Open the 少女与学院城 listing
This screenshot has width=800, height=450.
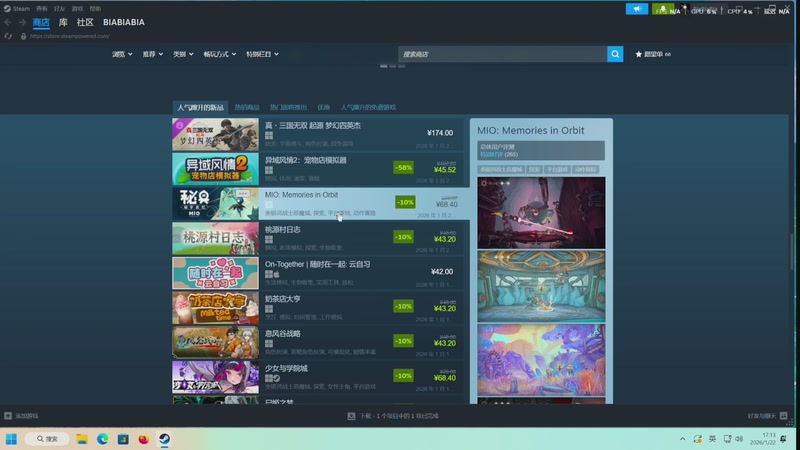click(x=318, y=377)
